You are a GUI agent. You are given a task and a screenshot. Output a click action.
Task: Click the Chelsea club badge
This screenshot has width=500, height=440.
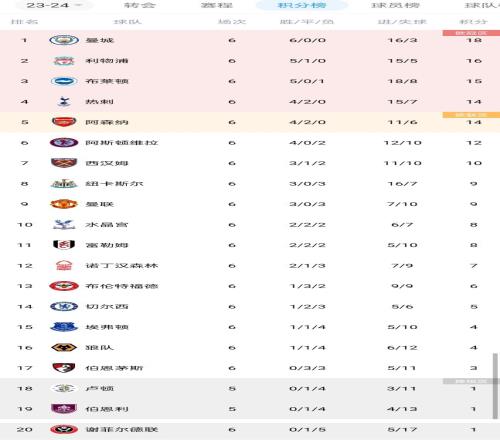(64, 307)
